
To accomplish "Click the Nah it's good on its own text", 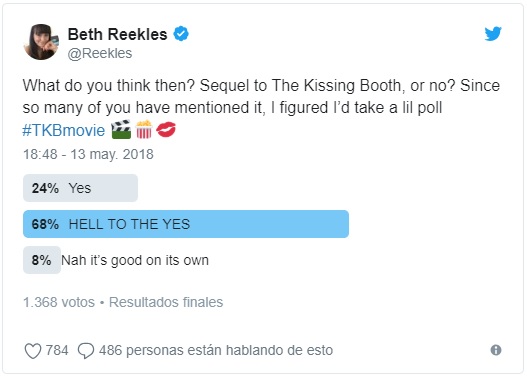I will pyautogui.click(x=135, y=260).
